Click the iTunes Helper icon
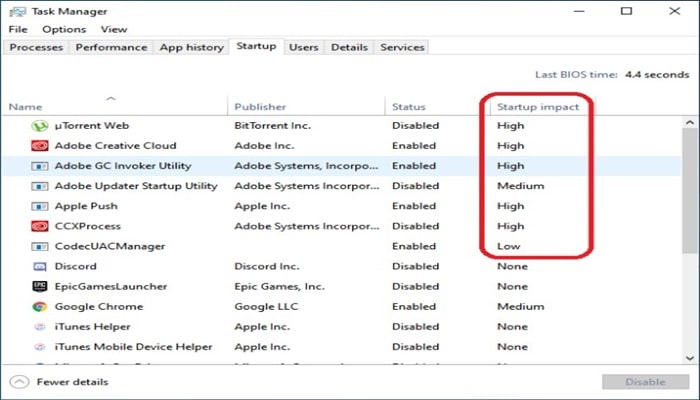Screen dimensions: 700x400 tap(40, 327)
